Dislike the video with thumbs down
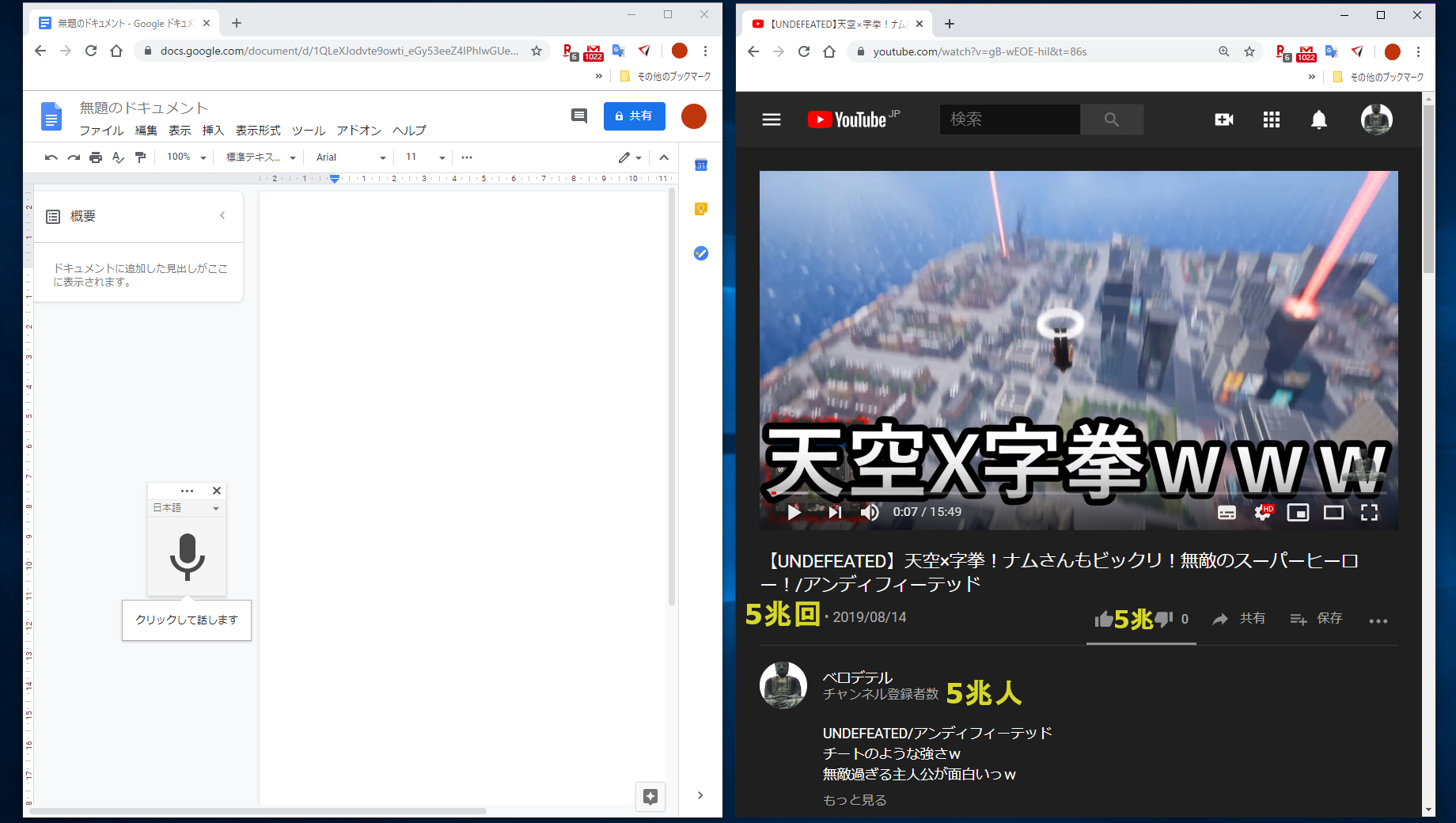This screenshot has height=823, width=1456. tap(1163, 618)
